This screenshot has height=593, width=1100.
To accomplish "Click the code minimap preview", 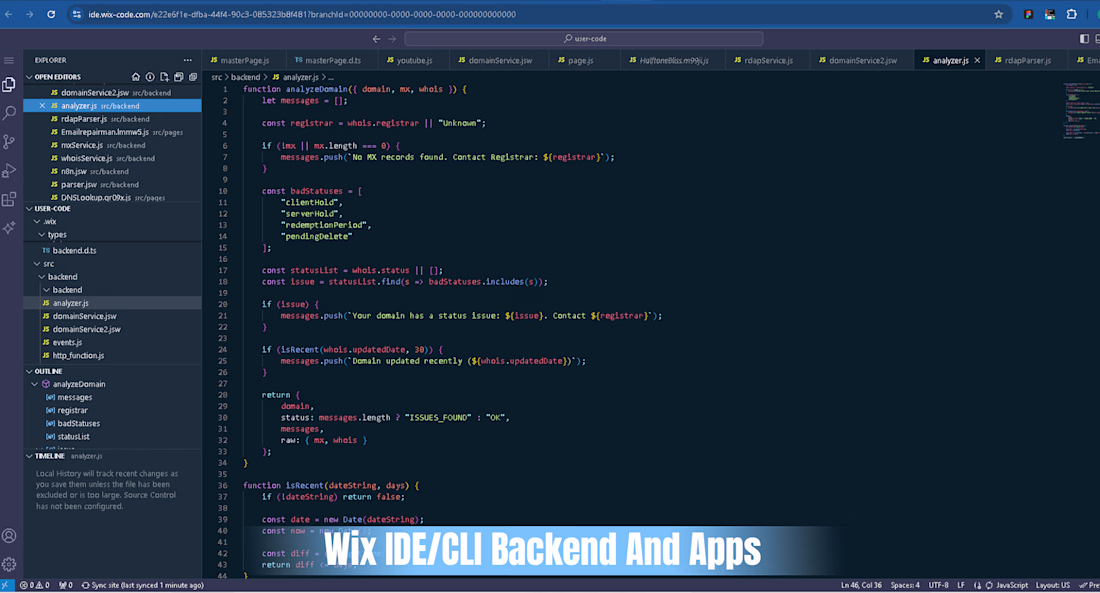I will [1080, 111].
